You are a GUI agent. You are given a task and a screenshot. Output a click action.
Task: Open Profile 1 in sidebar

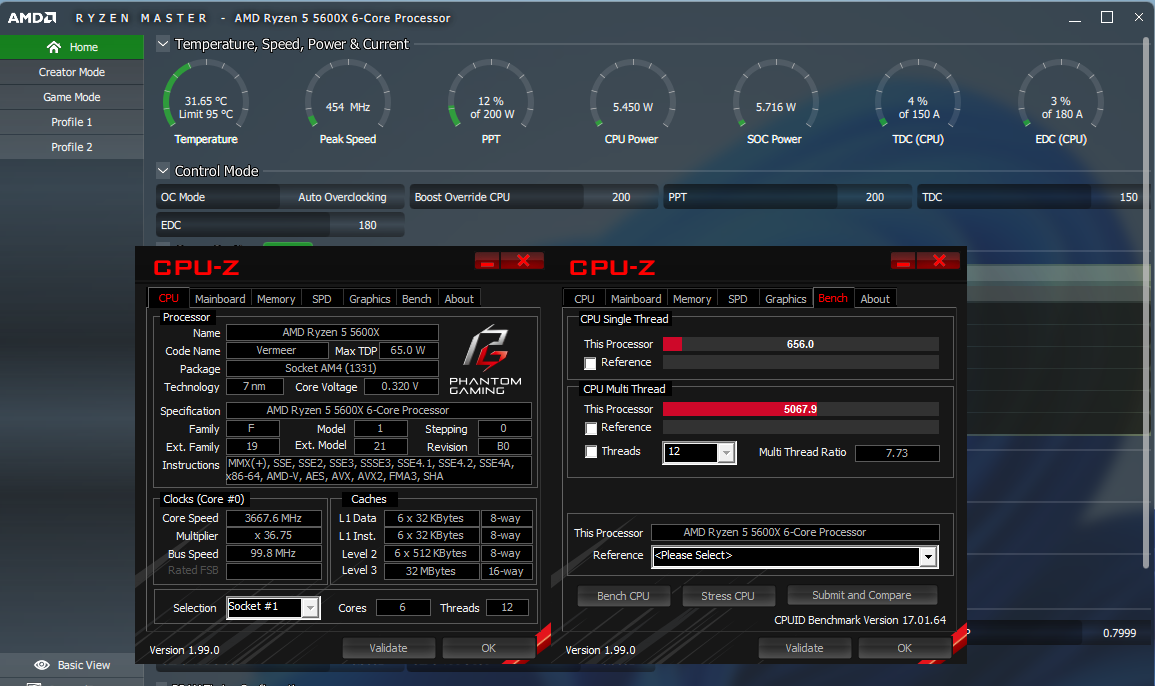pos(71,122)
